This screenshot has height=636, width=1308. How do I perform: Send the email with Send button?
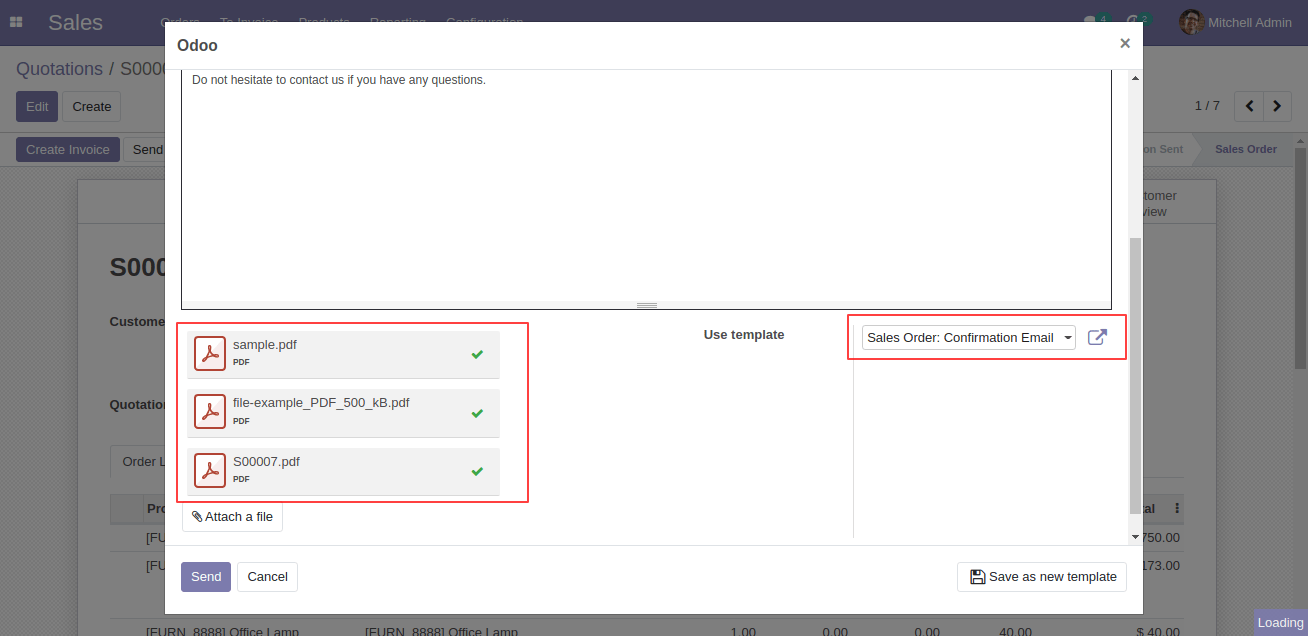tap(206, 576)
